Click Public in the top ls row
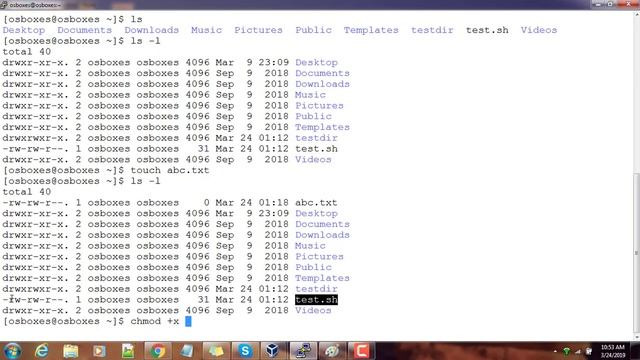 pos(313,30)
